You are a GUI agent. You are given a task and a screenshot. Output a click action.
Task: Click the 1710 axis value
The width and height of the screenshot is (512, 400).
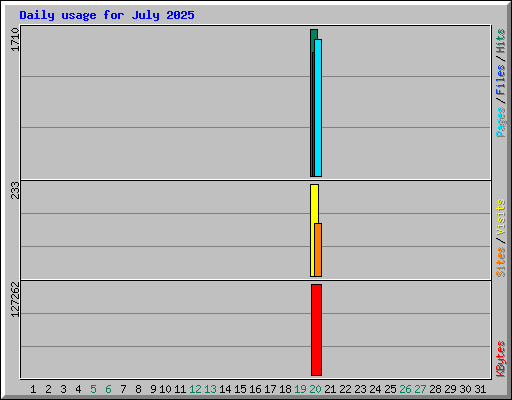pos(15,39)
